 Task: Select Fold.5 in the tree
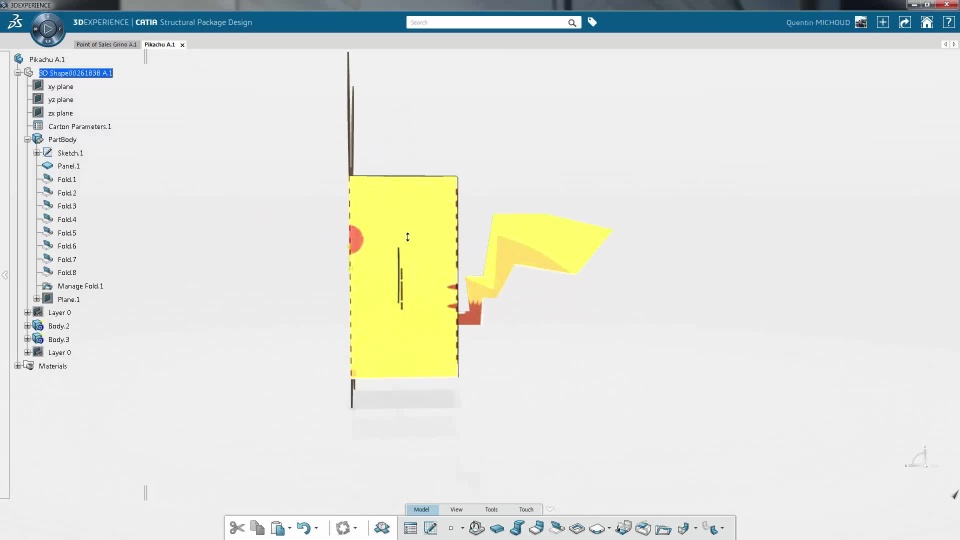click(67, 233)
